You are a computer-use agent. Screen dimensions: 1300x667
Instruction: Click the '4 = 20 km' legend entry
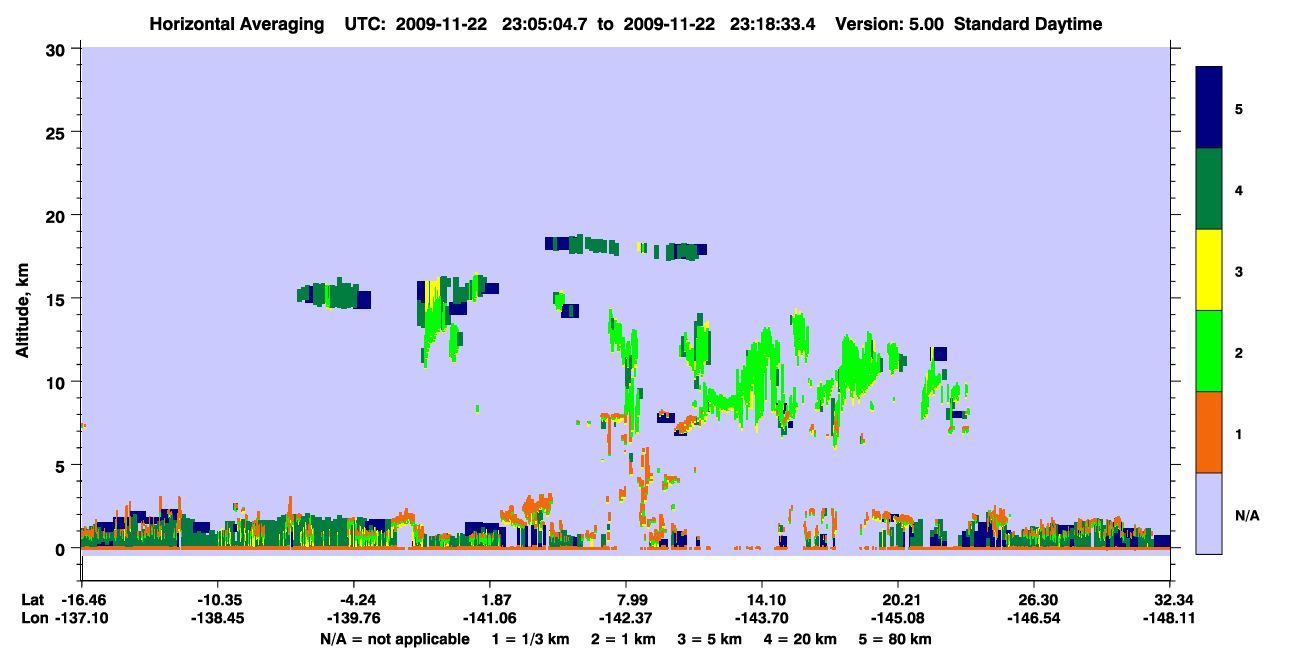802,639
